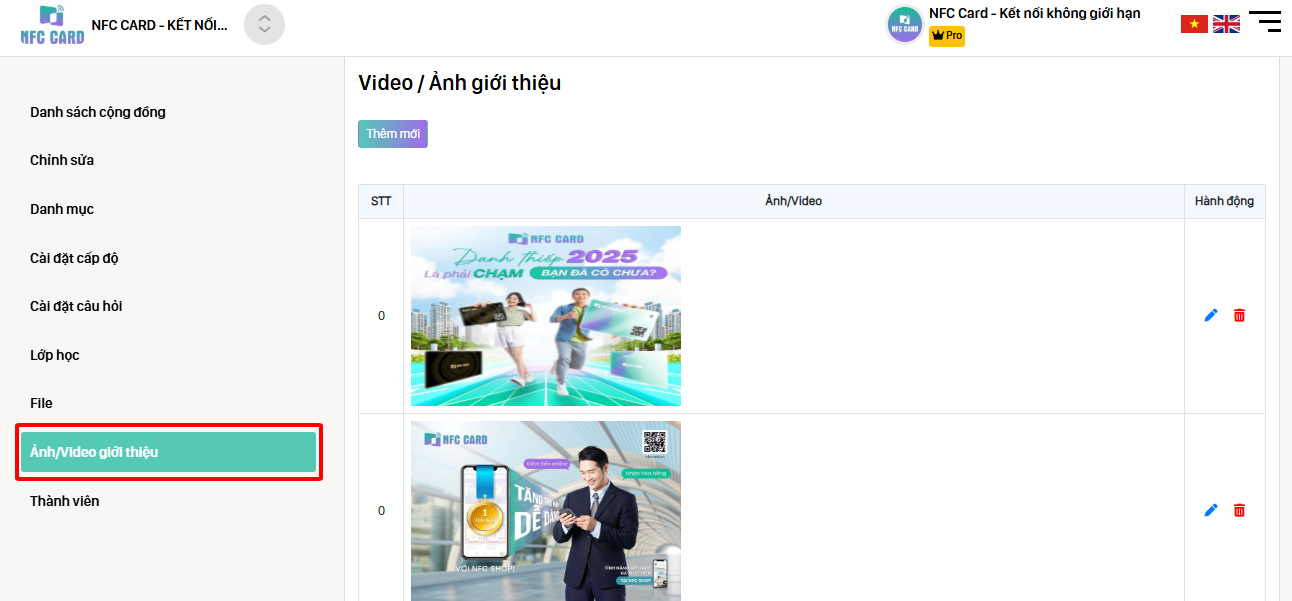Switch language to English UK flag
Screen dimensions: 1292x601
pos(1226,24)
